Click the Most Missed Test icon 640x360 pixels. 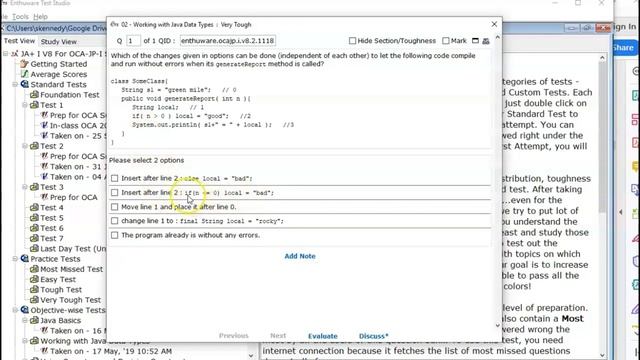click(34, 269)
